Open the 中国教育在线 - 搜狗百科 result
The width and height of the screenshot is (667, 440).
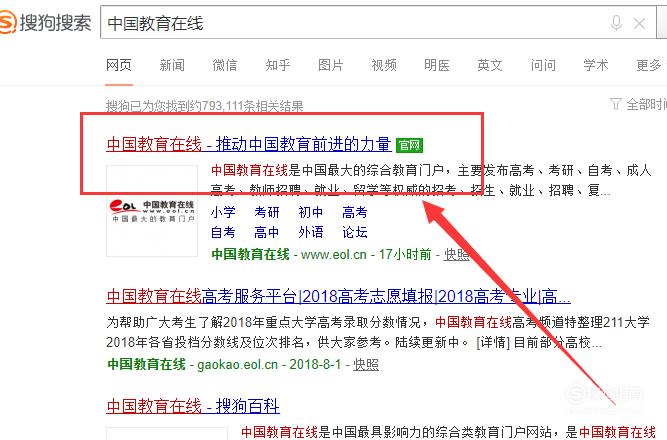point(193,406)
